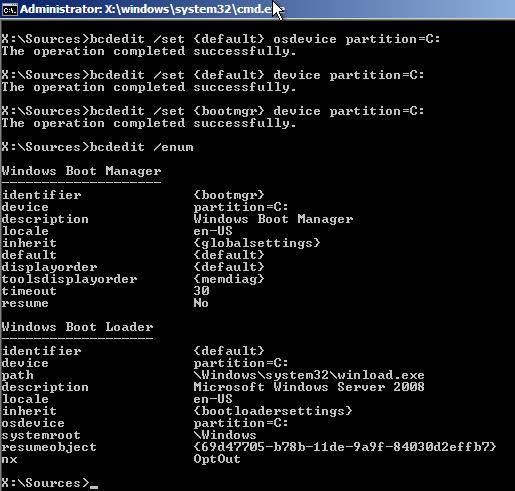Click the cmd.exe icon in title bar
Viewport: 515px width, 491px height.
(9, 9)
